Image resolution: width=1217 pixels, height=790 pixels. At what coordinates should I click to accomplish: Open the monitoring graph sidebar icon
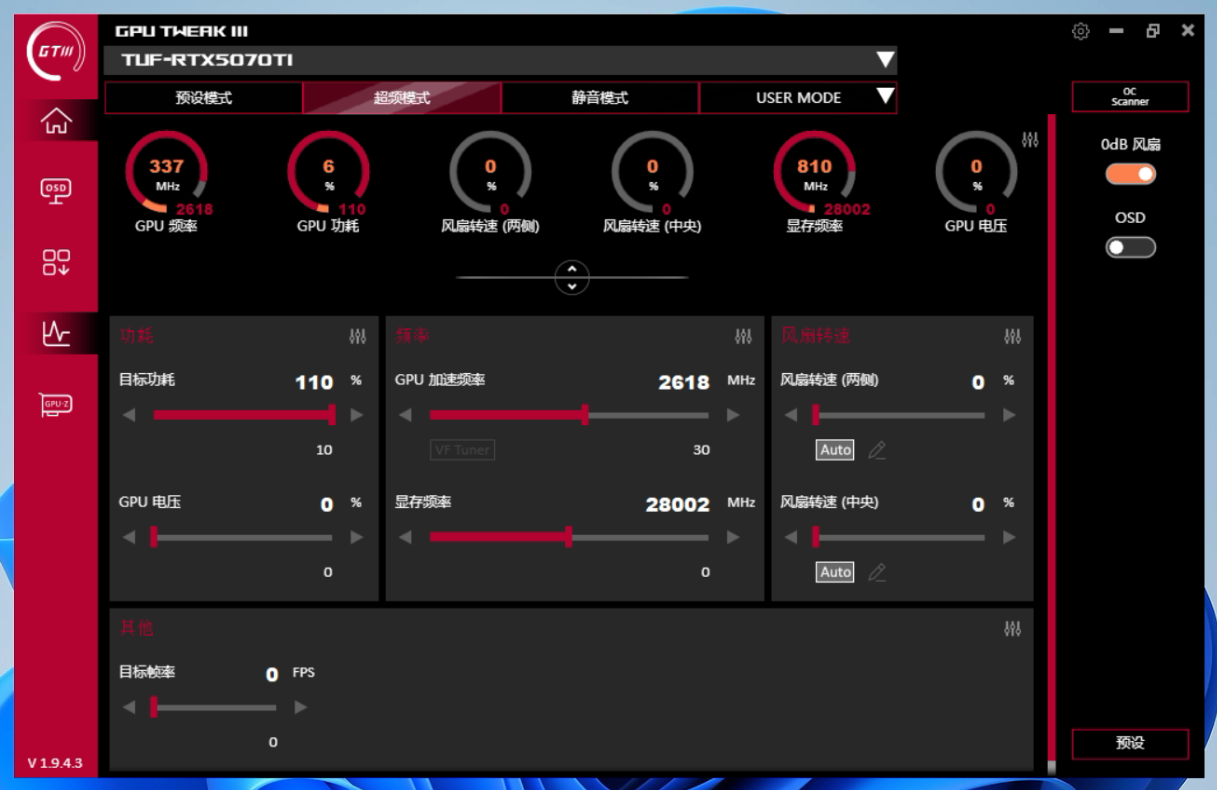point(56,333)
